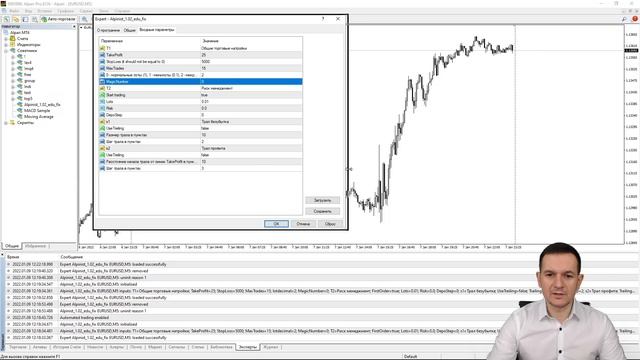Open the Маркет terminal tab
640x360 pixels.
(x=155, y=347)
